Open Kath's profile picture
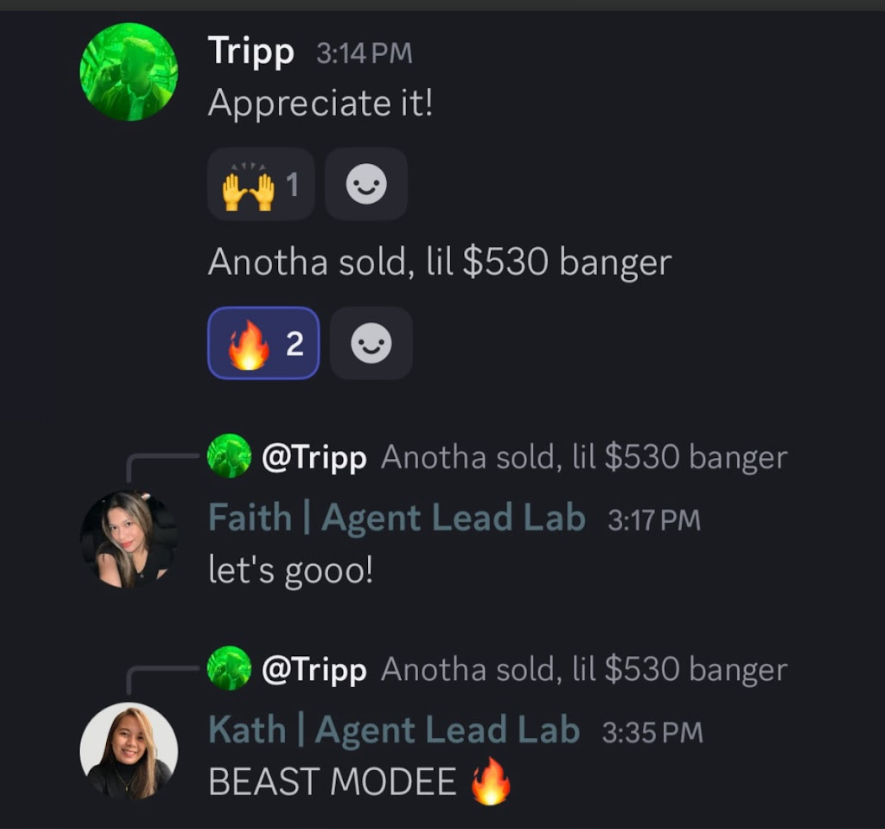Viewport: 885px width, 829px height. 129,751
